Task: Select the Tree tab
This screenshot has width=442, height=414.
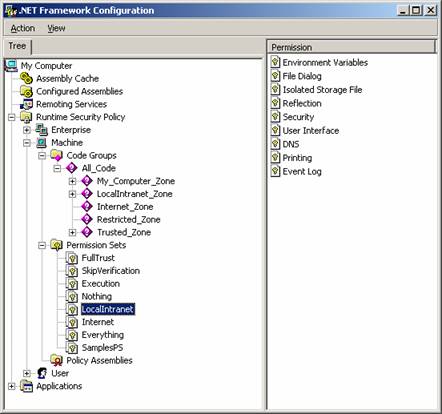Action: point(17,46)
